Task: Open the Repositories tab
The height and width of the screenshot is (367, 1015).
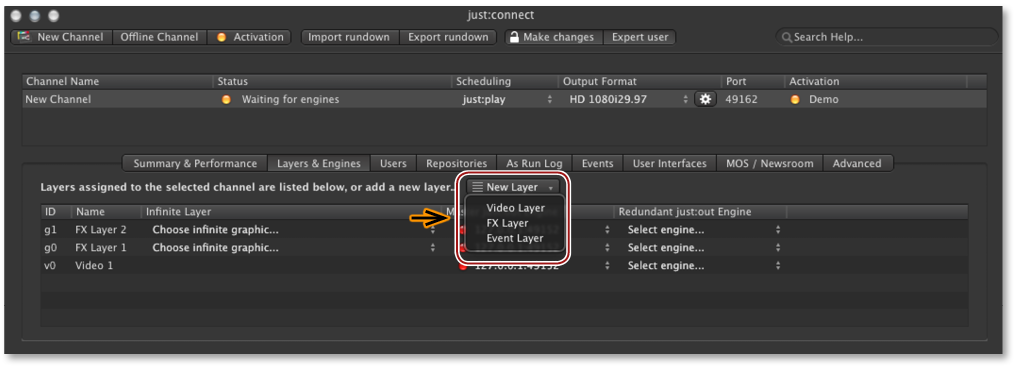Action: click(456, 164)
